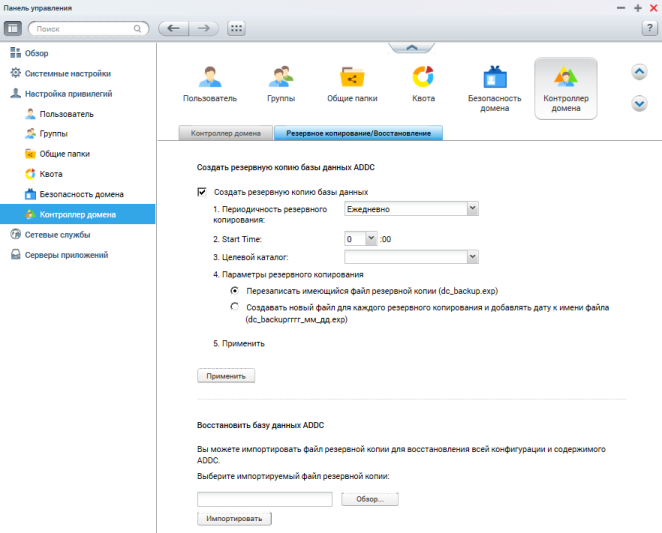The height and width of the screenshot is (533, 662).
Task: Maximize window with plus button
Action: point(638,8)
